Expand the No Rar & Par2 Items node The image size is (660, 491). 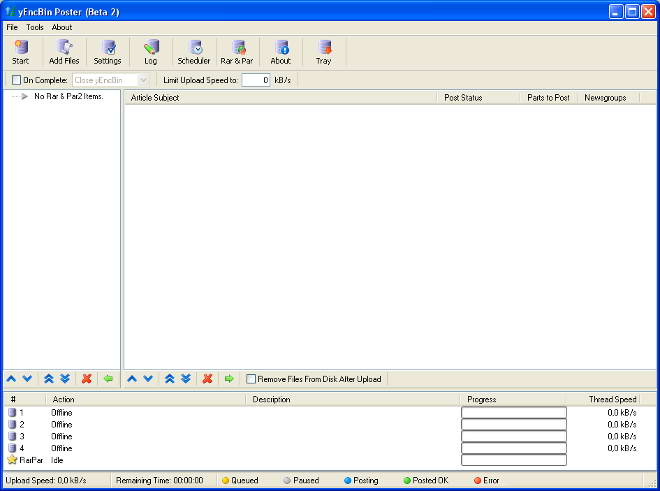[x=25, y=96]
